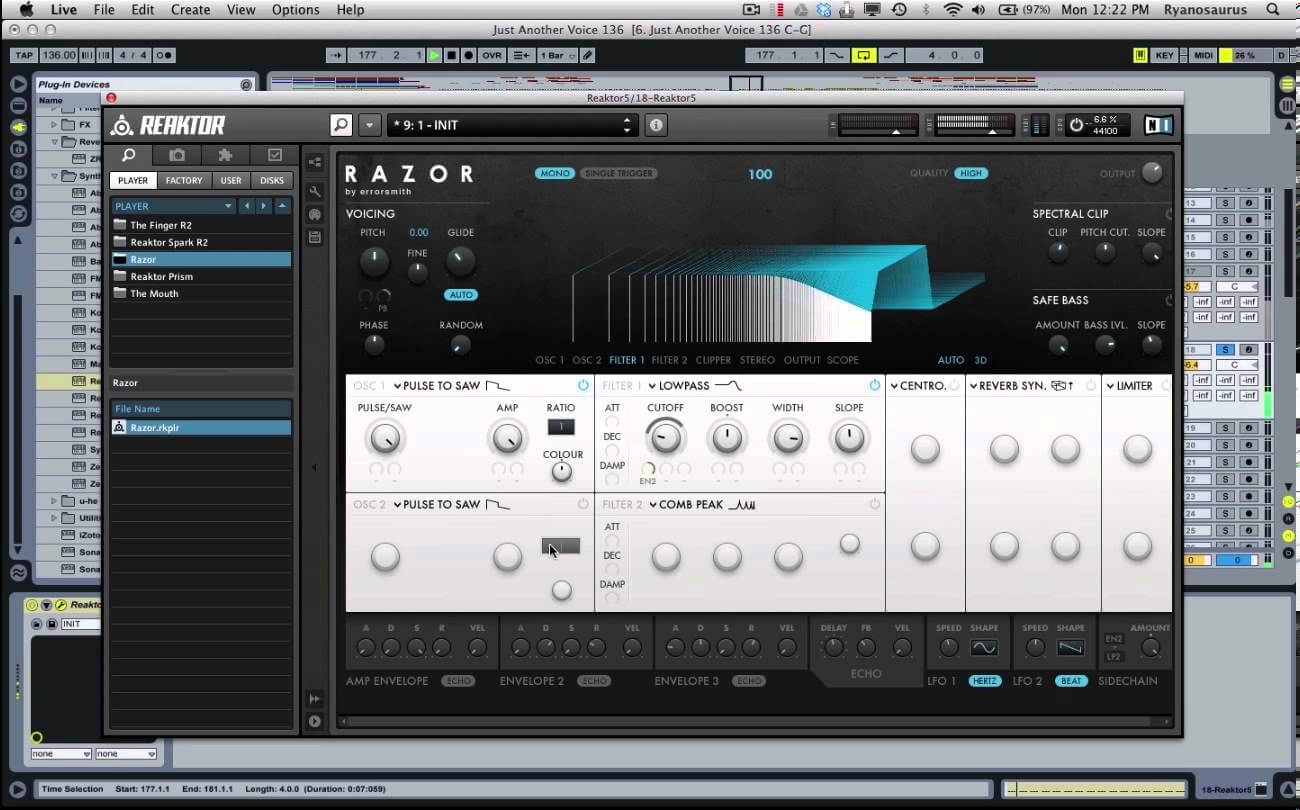Go up a folder level in browser
The image size is (1300, 810).
tap(283, 206)
